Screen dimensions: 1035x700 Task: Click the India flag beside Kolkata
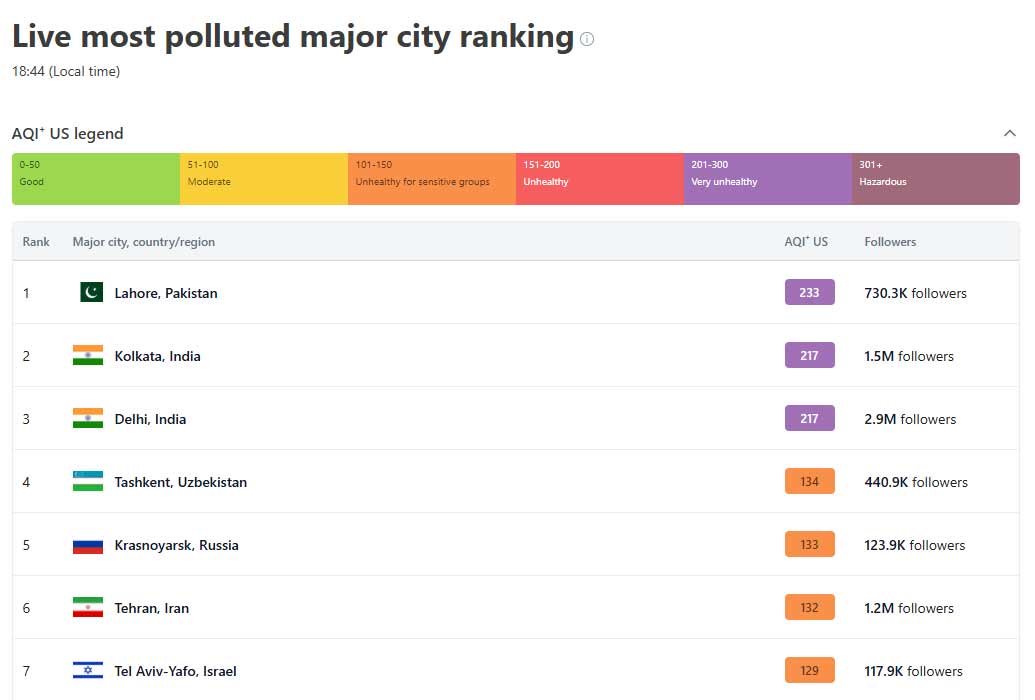[x=88, y=355]
